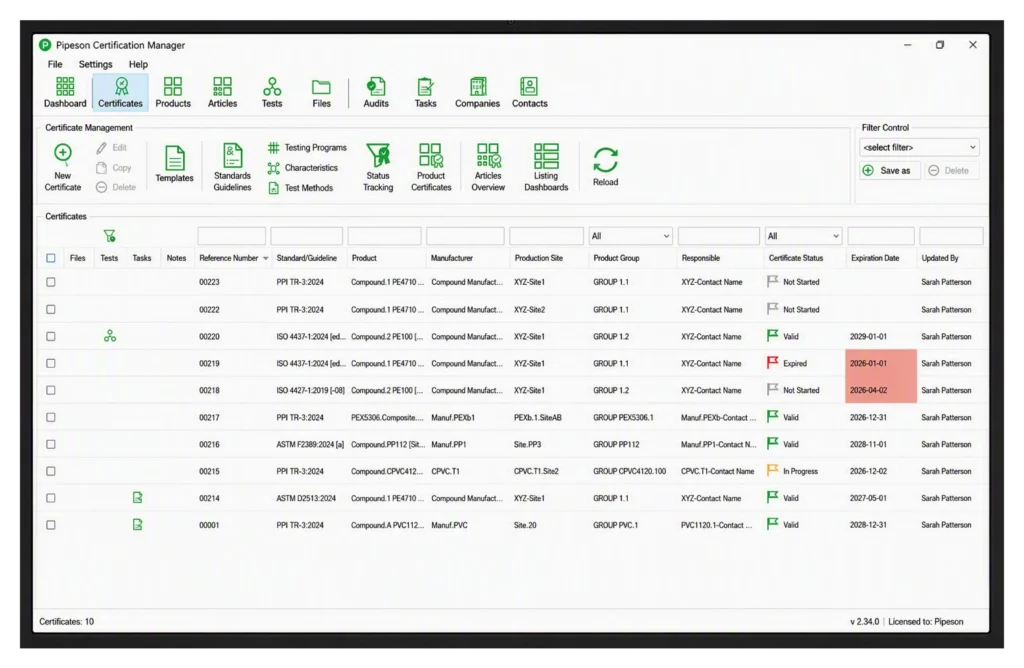This screenshot has height=668, width=1024.
Task: Toggle the select-all header checkbox
Action: [51, 258]
